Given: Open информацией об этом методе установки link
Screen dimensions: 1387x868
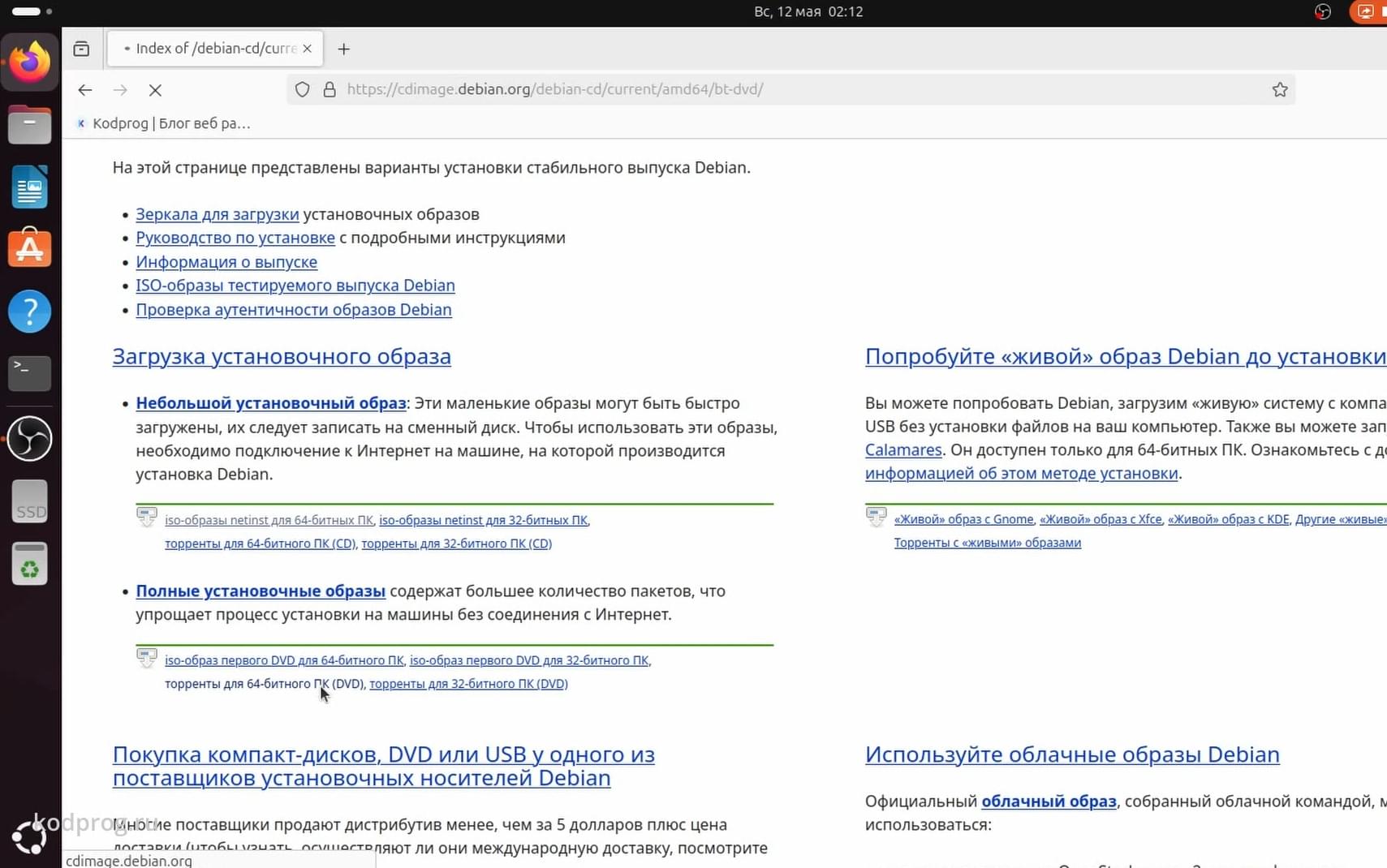Looking at the screenshot, I should pos(1022,474).
